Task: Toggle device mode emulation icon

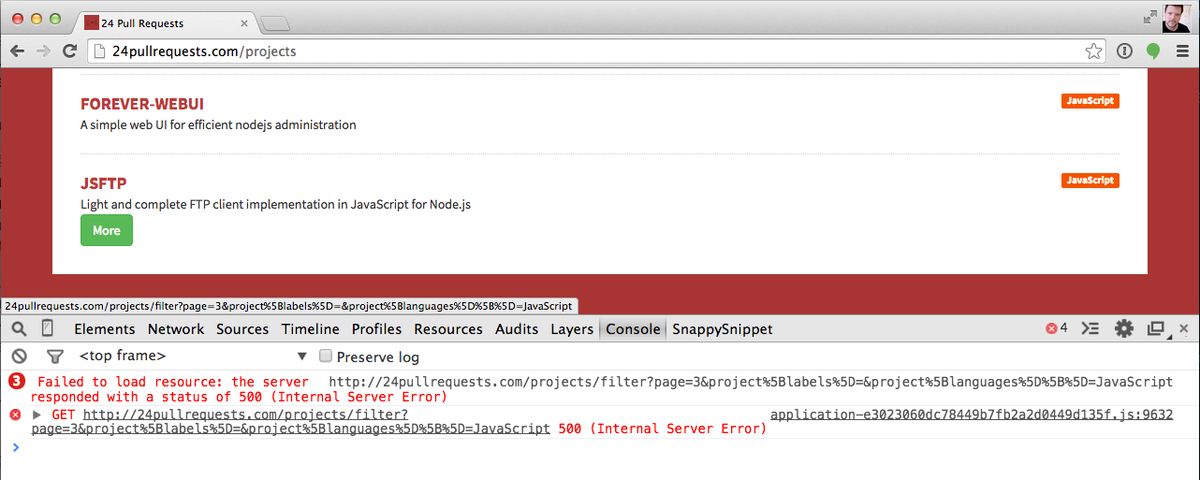Action: point(47,329)
